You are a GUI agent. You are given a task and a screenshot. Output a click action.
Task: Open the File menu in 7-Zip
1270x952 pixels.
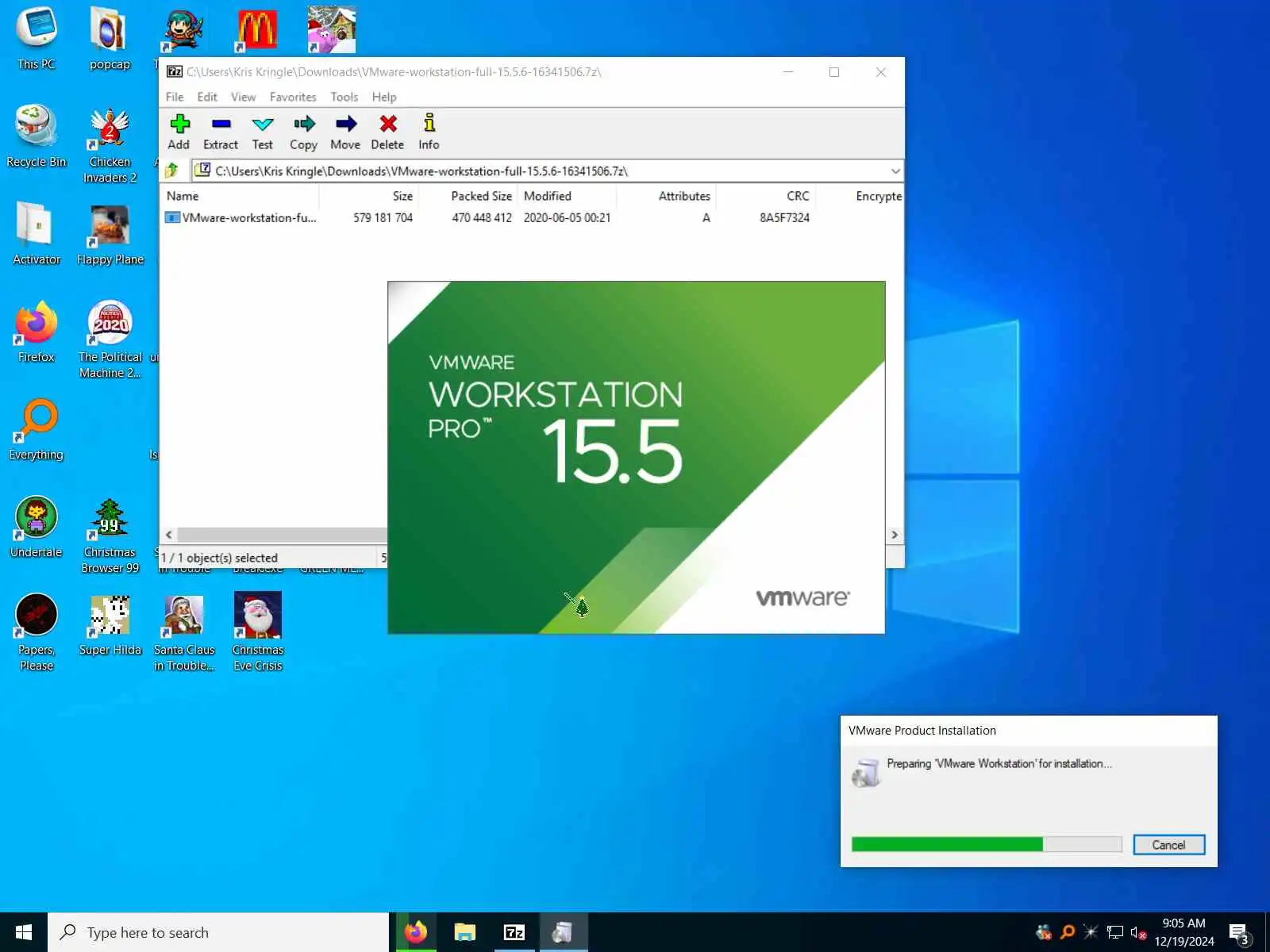[x=175, y=97]
